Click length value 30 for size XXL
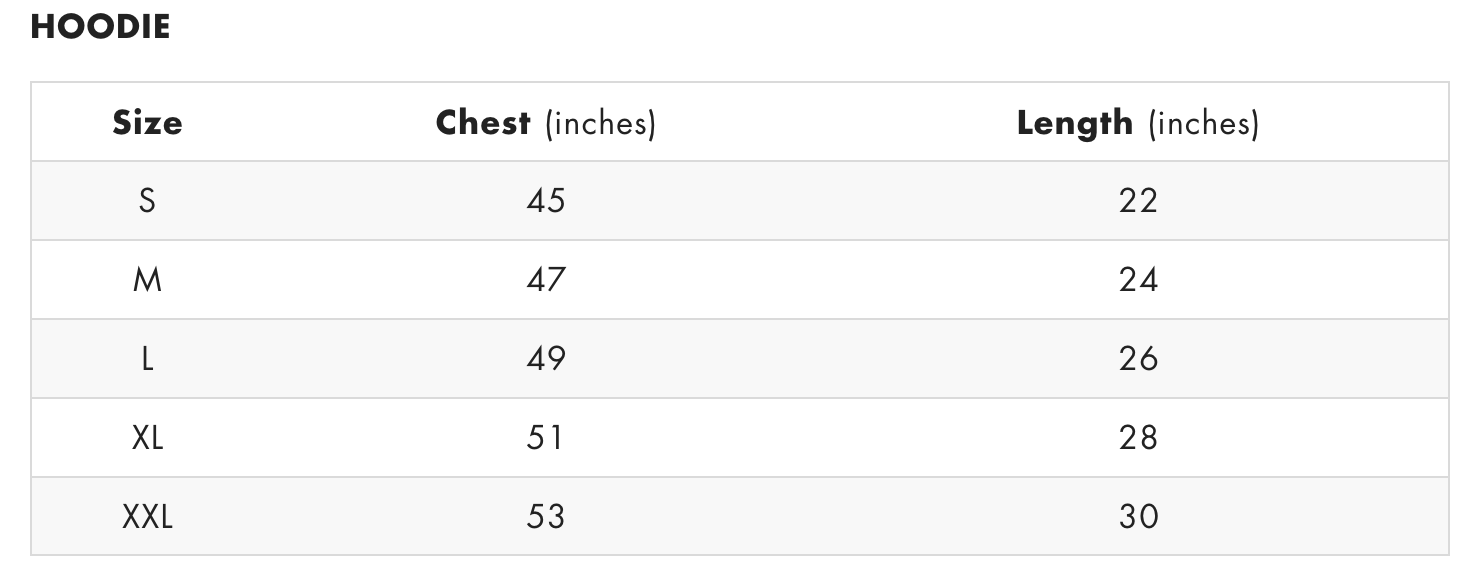Viewport: 1476px width, 572px height. pos(1138,517)
